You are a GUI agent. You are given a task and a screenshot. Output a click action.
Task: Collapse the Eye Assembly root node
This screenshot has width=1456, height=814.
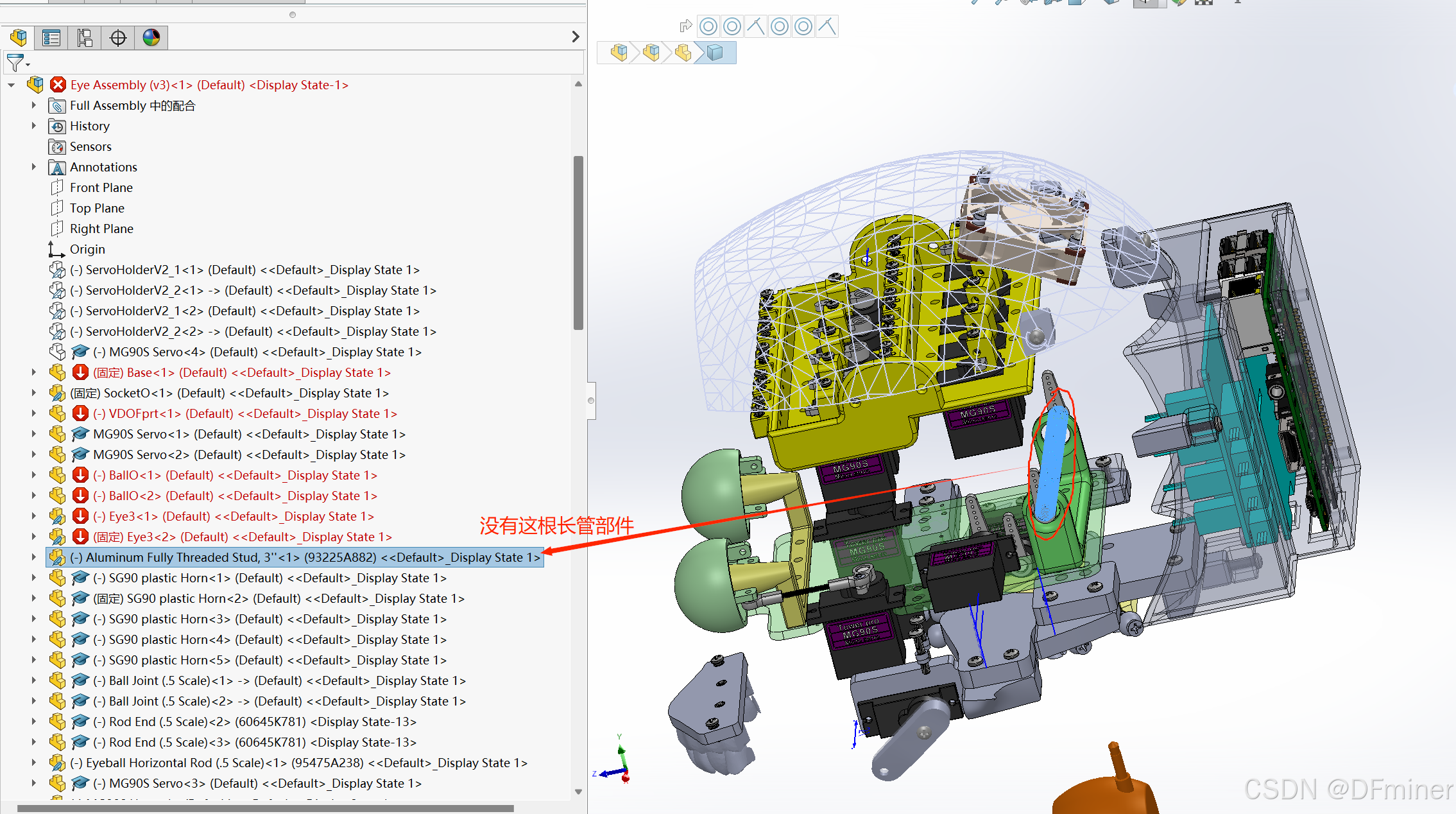pyautogui.click(x=12, y=85)
